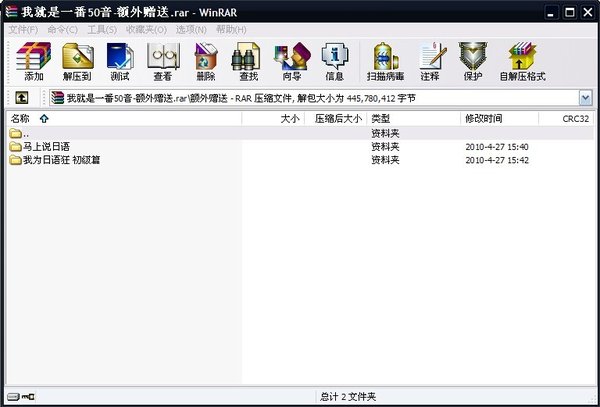
Task: Click the date 2010-4-27 15:42
Action: [497, 160]
